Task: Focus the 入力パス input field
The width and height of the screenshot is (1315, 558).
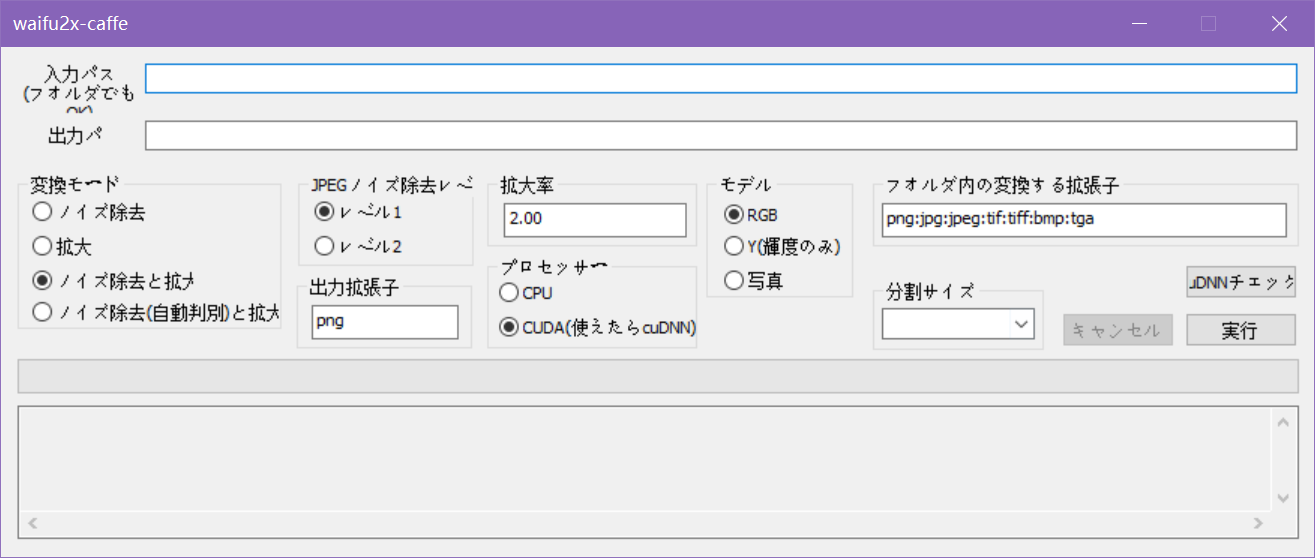Action: pos(721,78)
